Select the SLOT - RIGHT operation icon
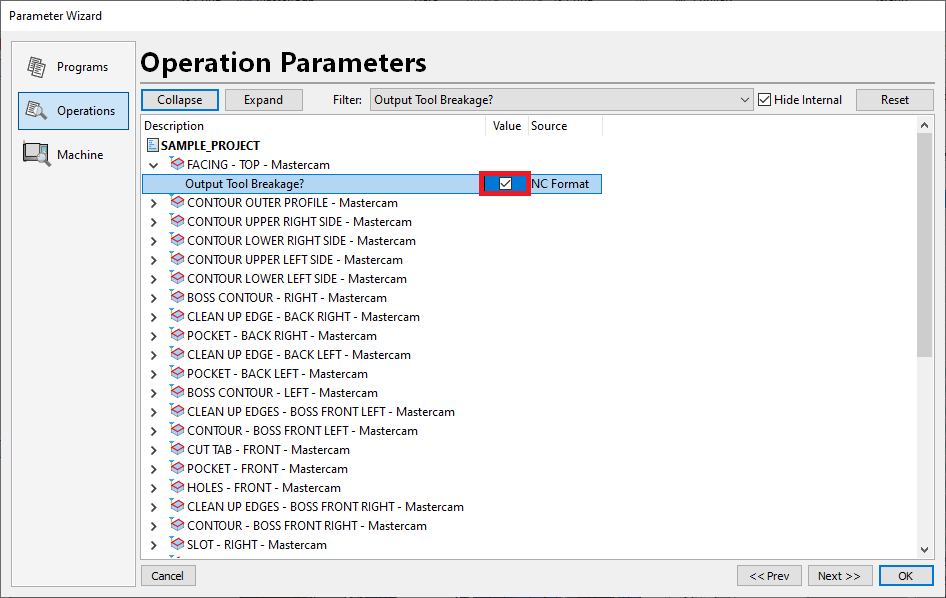The height and width of the screenshot is (598, 946). tap(177, 544)
